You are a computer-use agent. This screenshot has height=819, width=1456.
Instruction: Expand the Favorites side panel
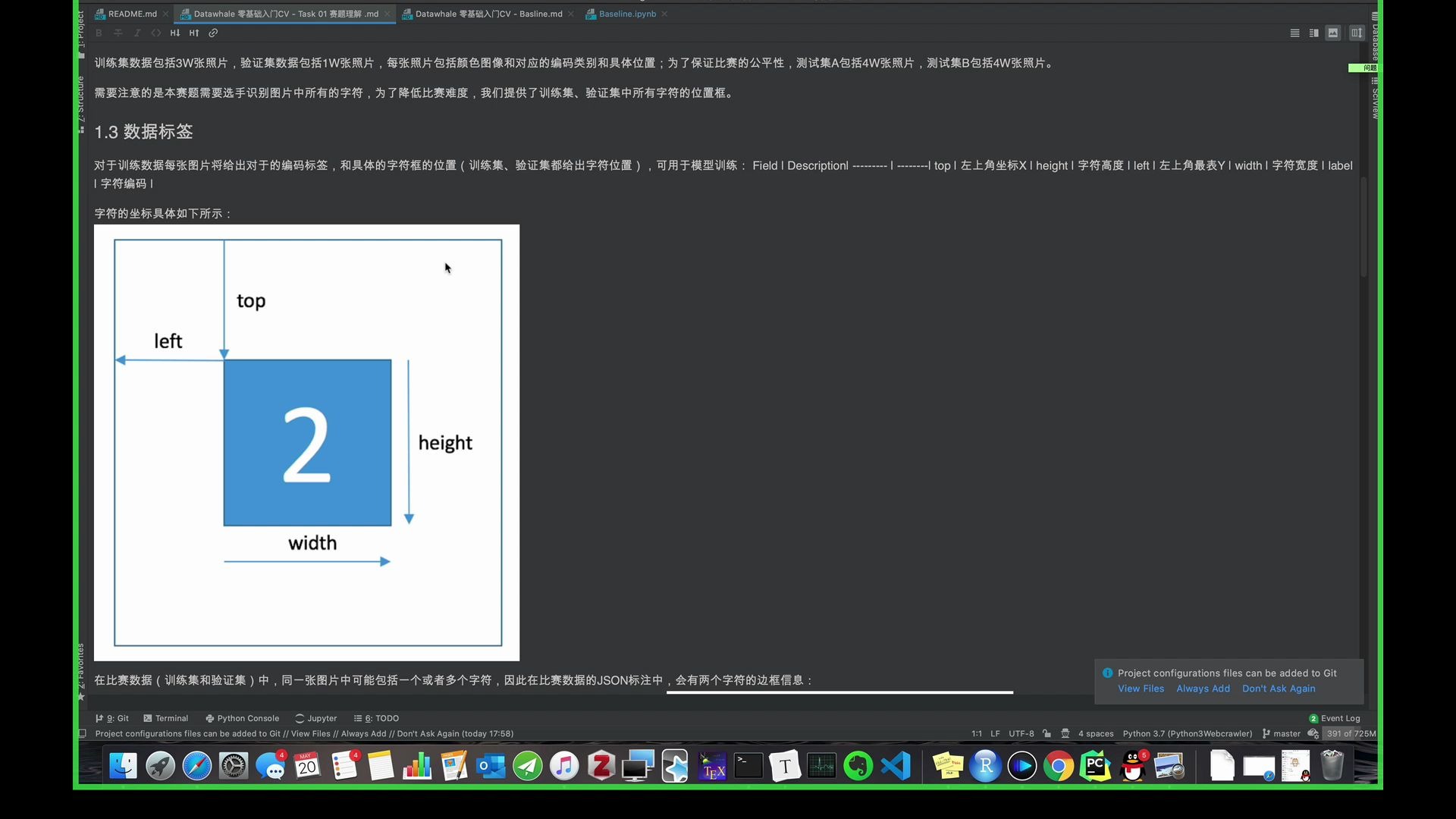click(80, 672)
